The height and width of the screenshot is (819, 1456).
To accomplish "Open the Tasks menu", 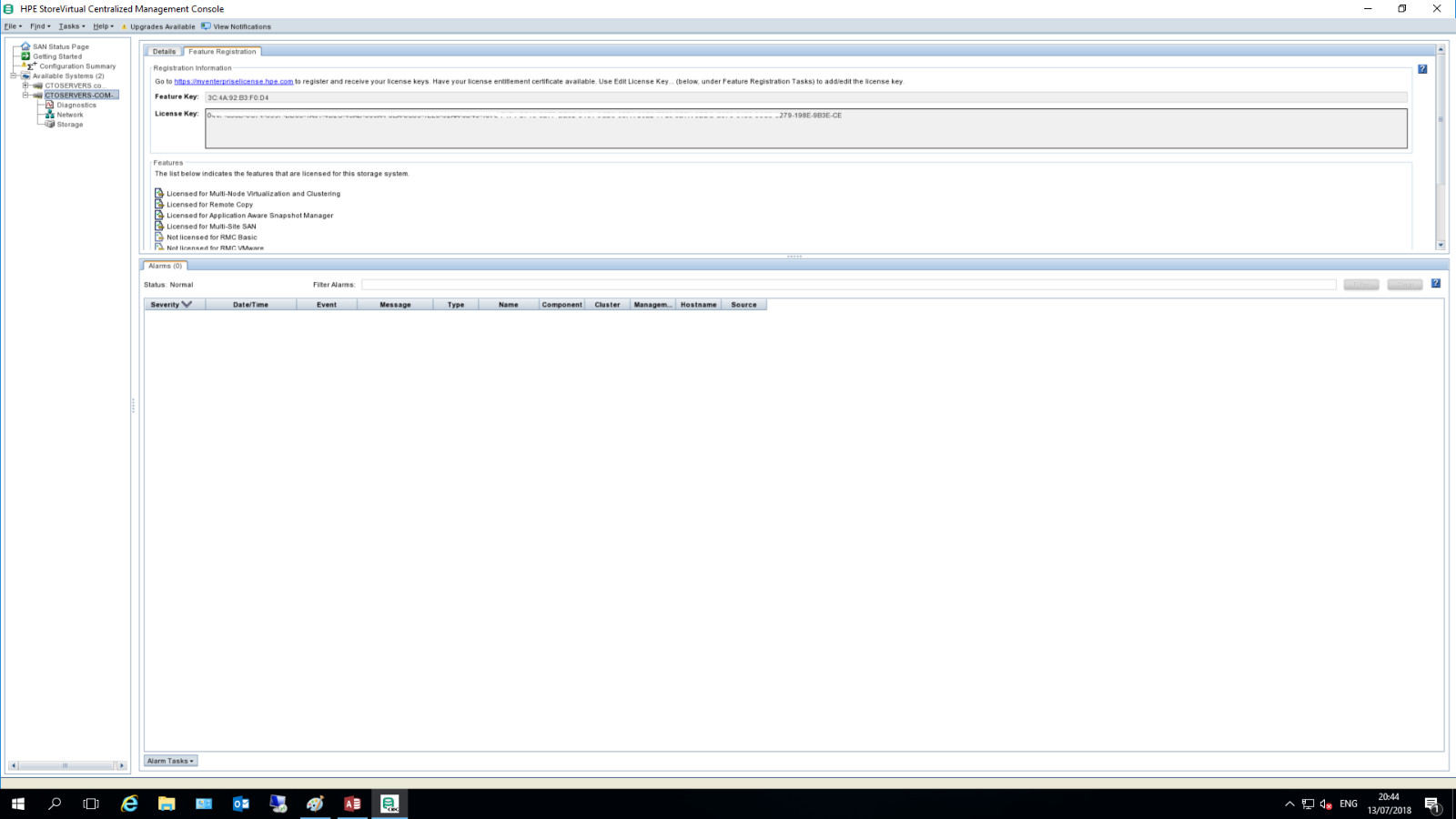I will click(72, 26).
